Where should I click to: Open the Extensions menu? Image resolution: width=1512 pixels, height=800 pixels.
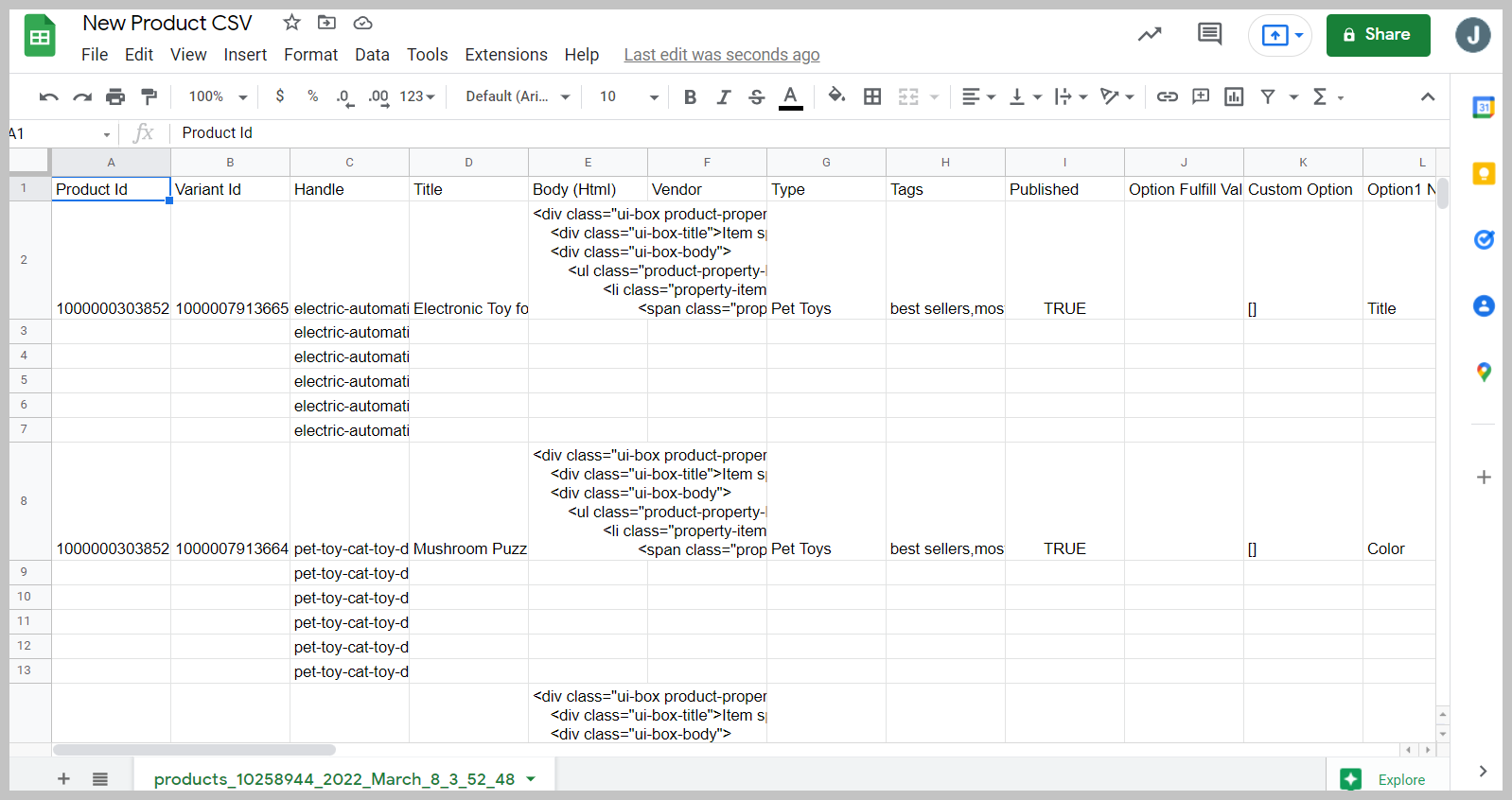click(506, 55)
